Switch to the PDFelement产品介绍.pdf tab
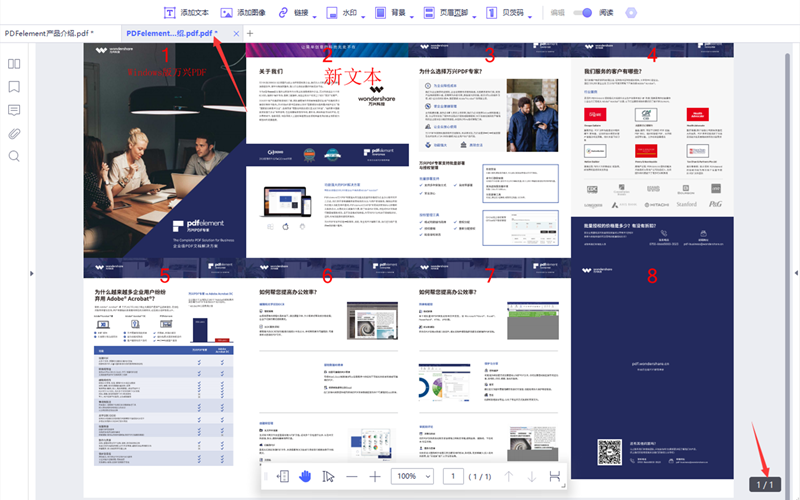Viewport: 800px width, 500px height. 48,33
